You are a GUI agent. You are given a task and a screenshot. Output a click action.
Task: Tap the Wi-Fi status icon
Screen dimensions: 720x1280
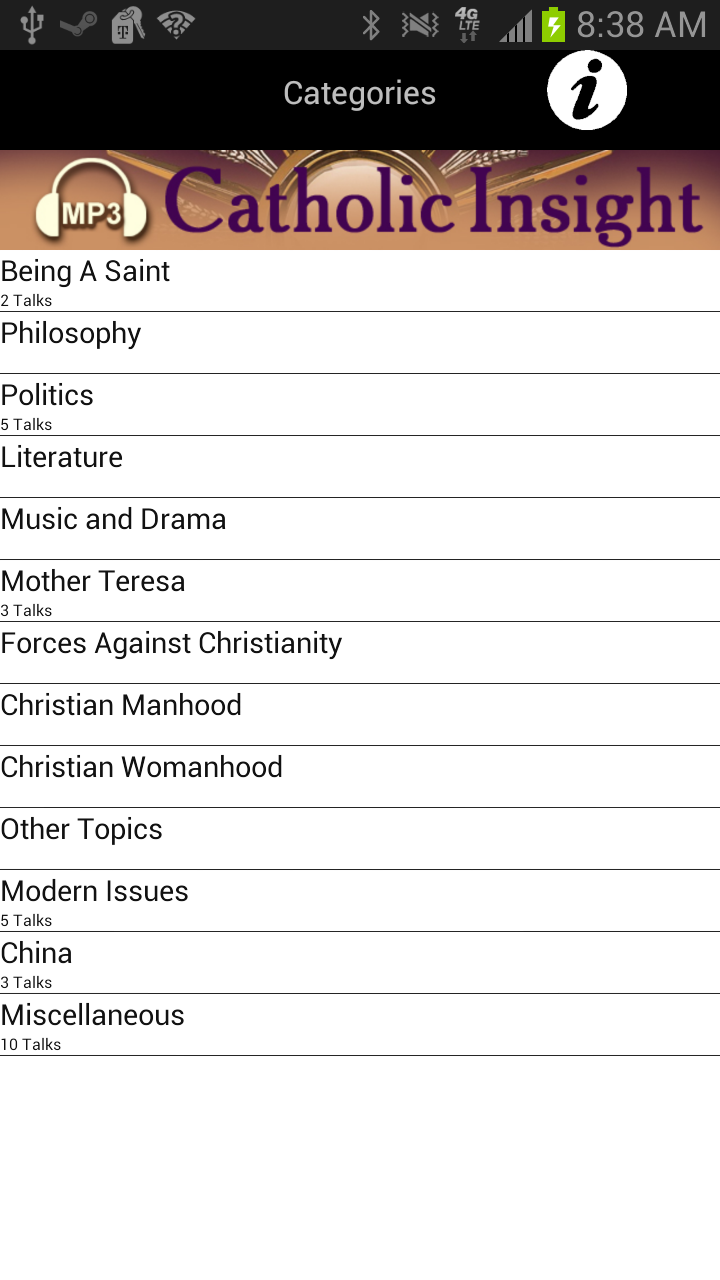coord(176,25)
